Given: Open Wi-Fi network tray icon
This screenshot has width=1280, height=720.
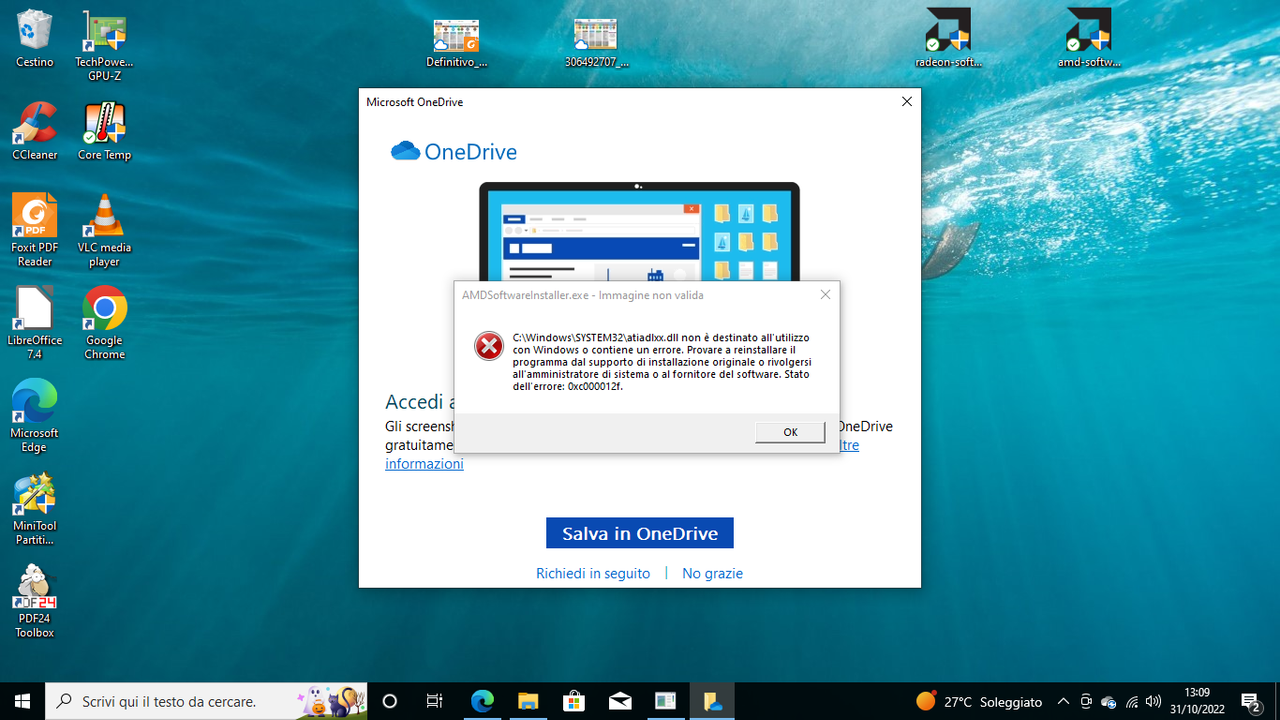Looking at the screenshot, I should [1132, 702].
